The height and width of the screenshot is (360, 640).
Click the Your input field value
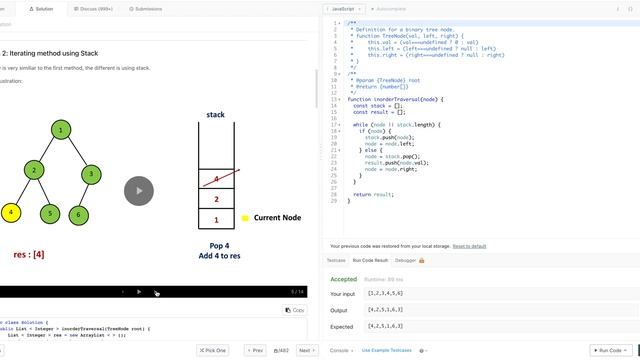click(x=501, y=293)
